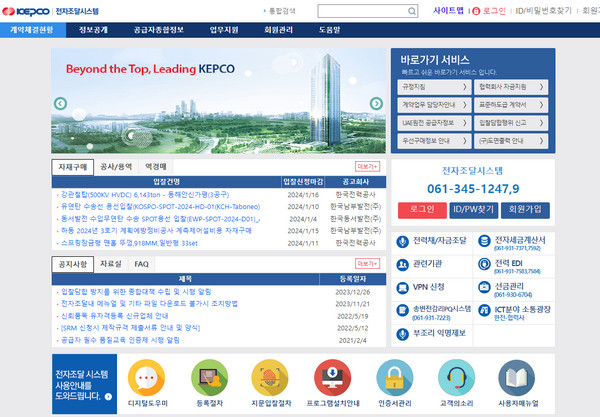Click 송변전감리PQ시스템 icon
This screenshot has height=417, width=600.
403,310
